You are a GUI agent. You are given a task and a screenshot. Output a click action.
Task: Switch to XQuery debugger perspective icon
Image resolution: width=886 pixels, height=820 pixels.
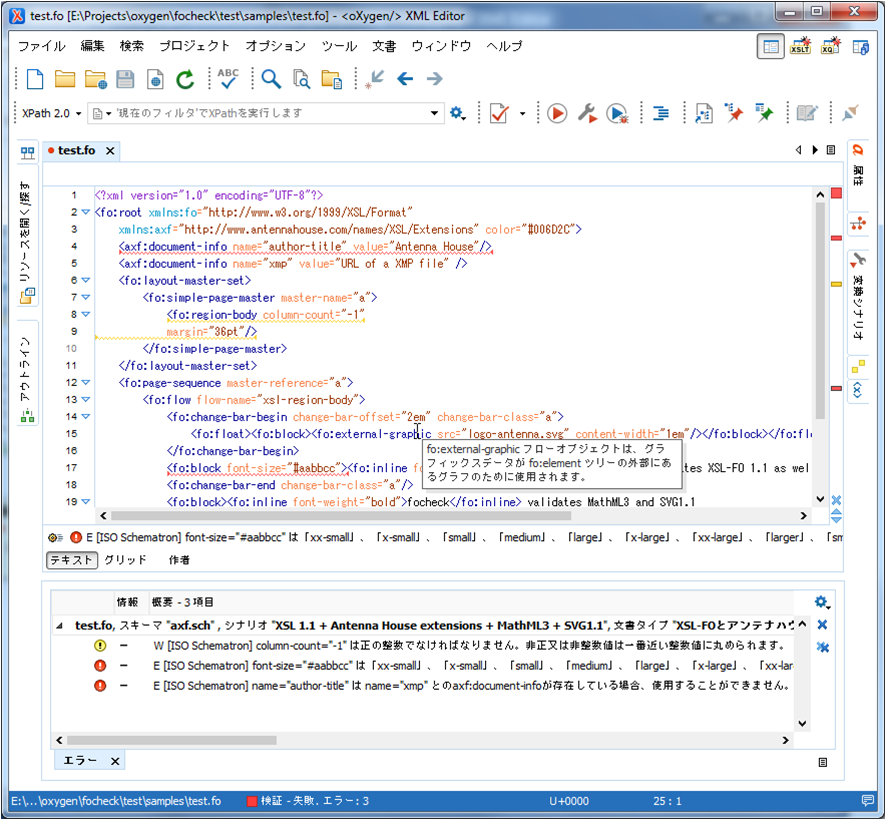(x=831, y=46)
